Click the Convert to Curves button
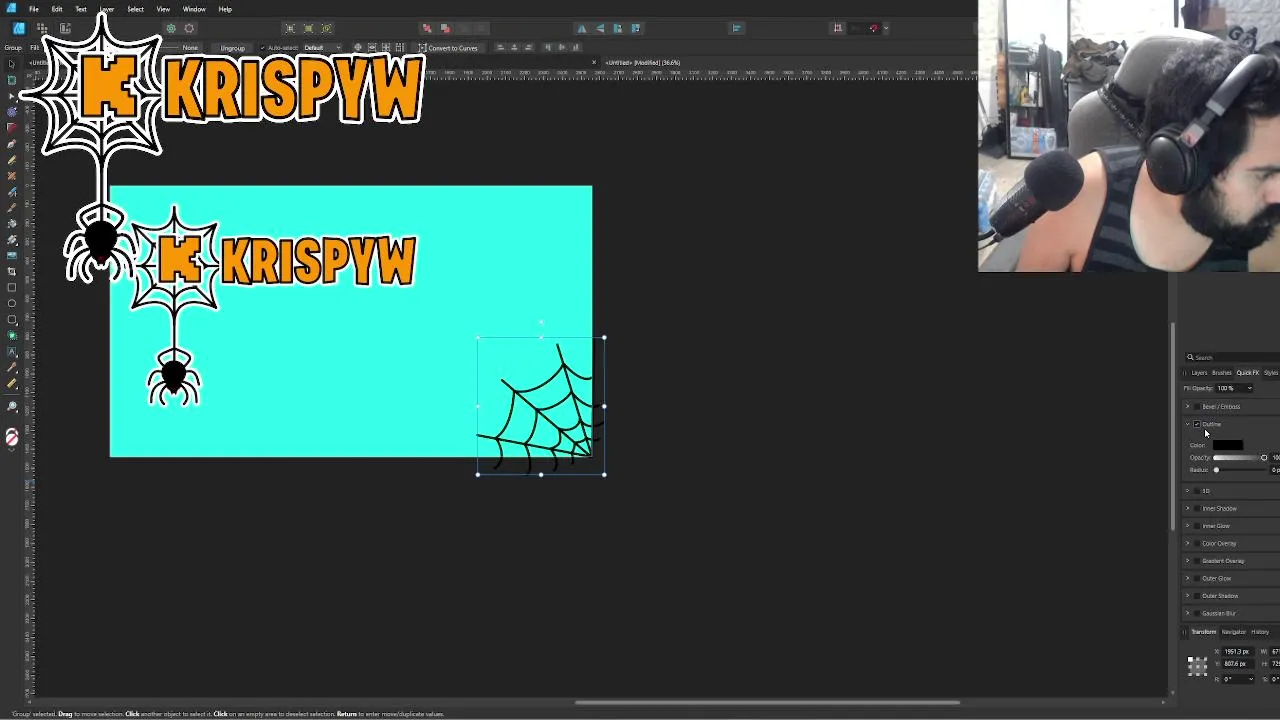 (448, 48)
